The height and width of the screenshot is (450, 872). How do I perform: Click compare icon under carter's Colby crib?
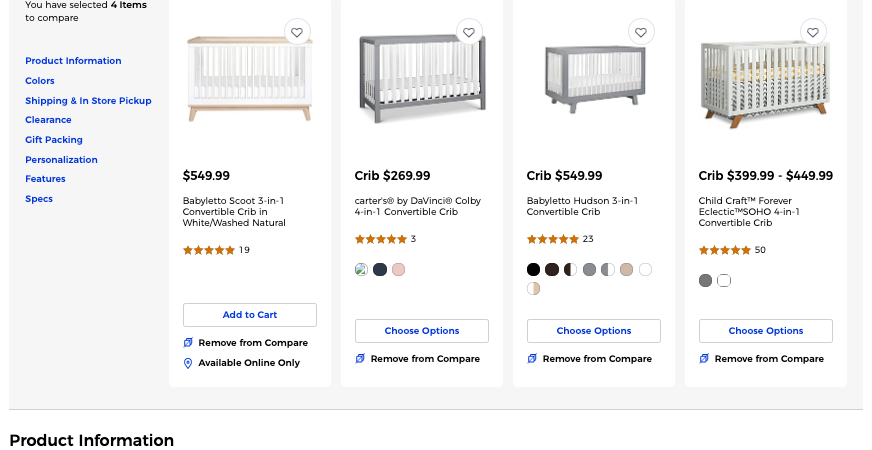[360, 359]
